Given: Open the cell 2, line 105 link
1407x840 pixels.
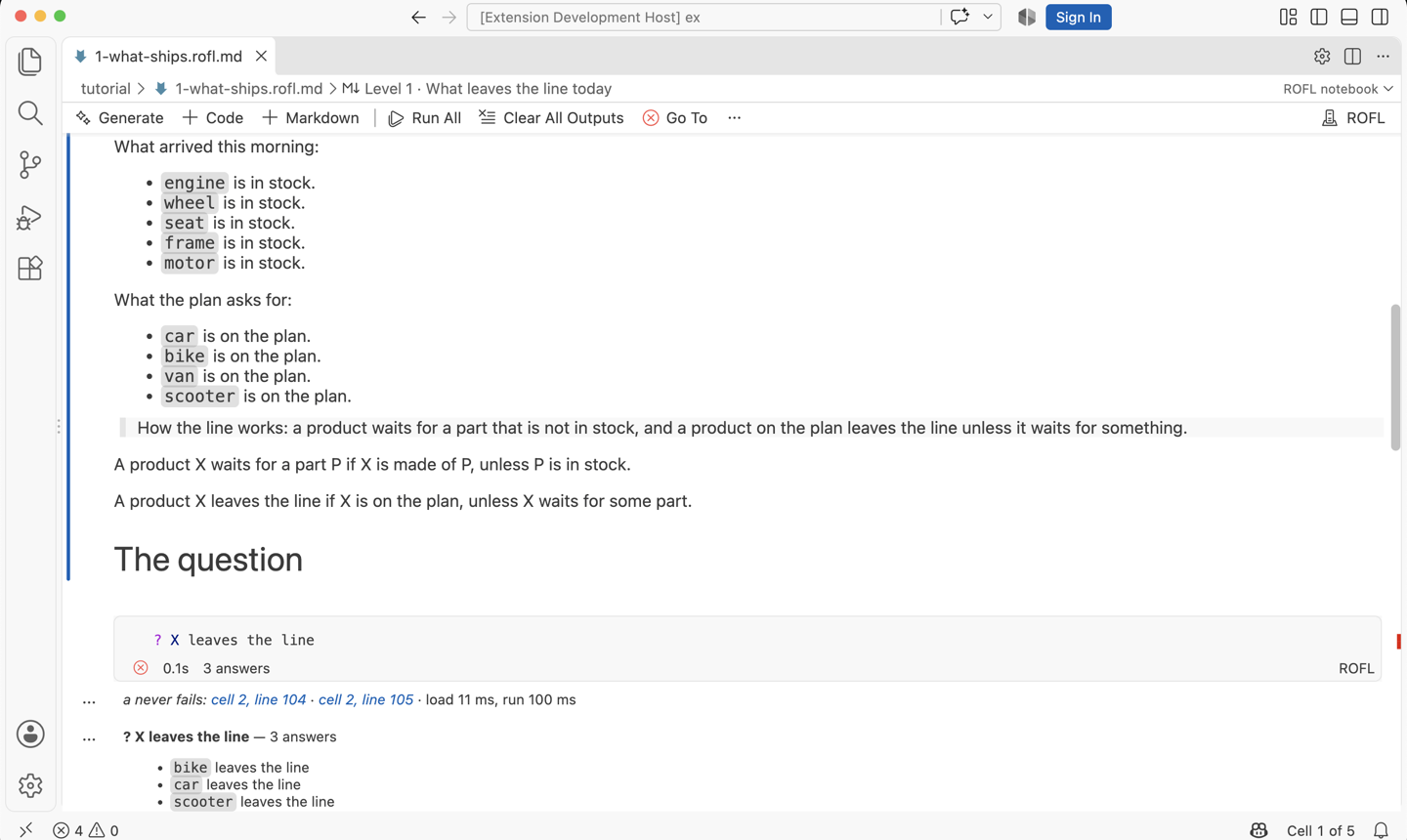Looking at the screenshot, I should coord(365,700).
